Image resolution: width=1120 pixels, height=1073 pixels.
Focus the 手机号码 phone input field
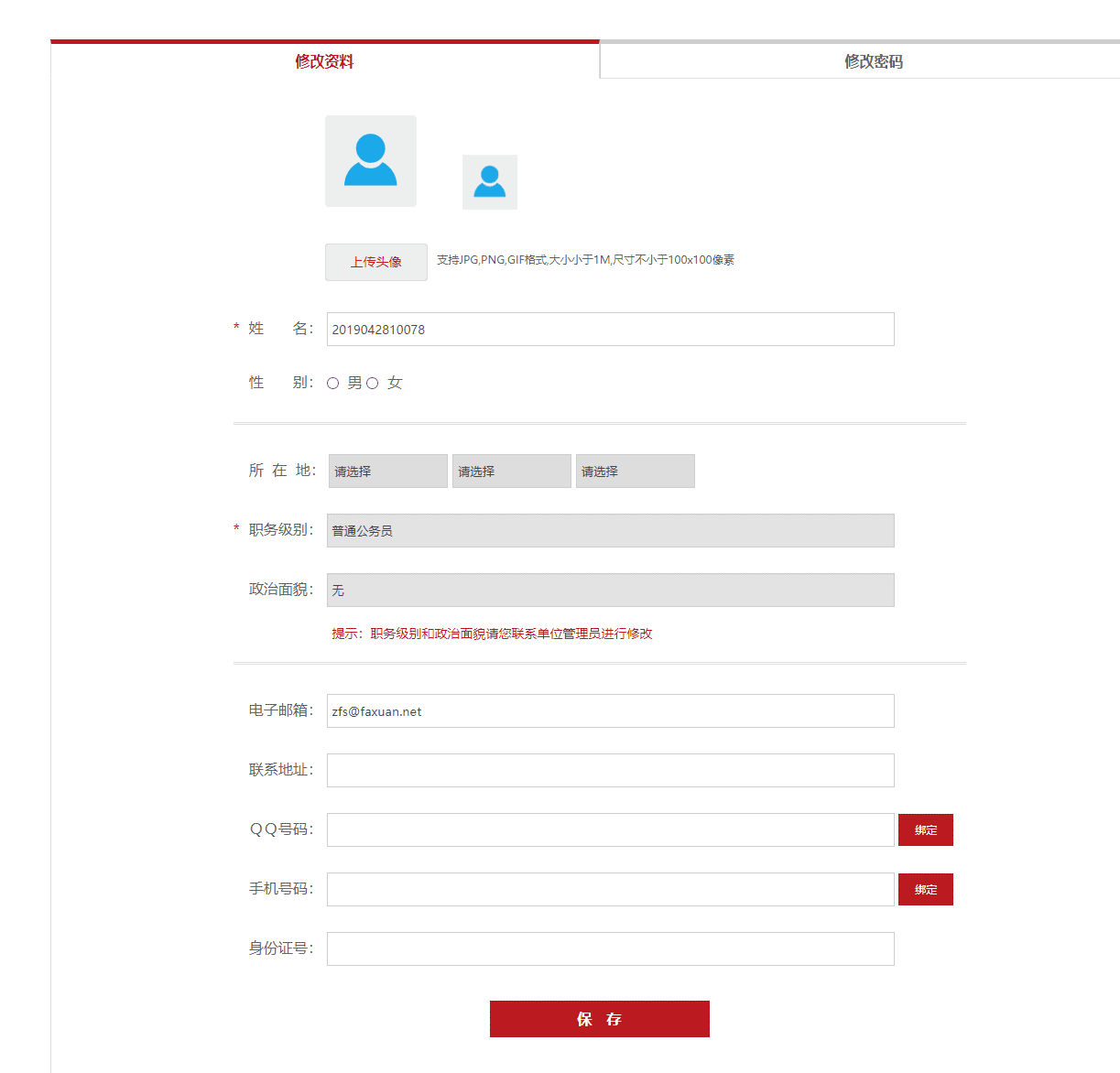pyautogui.click(x=611, y=890)
